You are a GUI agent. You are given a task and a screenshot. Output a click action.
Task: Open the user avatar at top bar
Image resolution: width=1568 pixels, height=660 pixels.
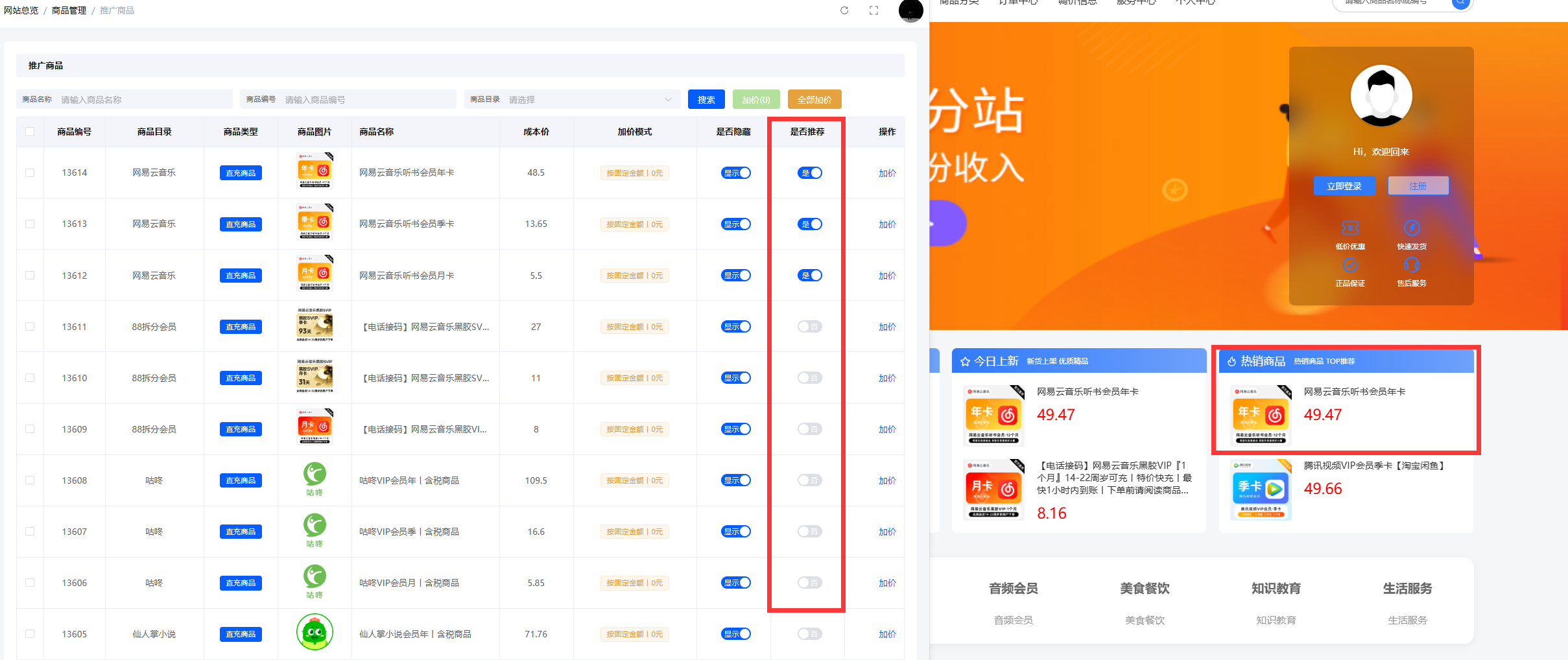910,10
